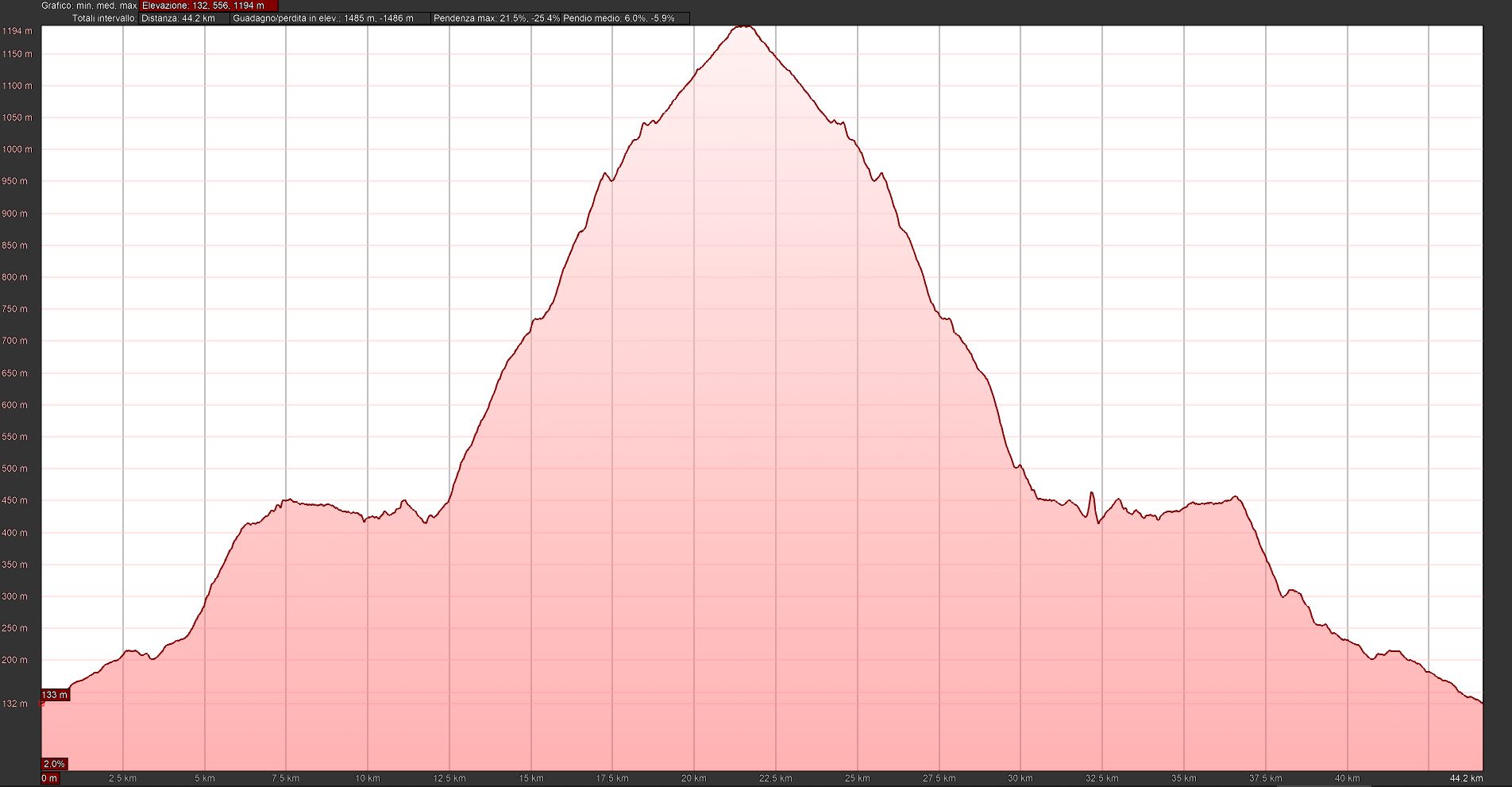Click the 1194 m top axis label
1512x787 pixels.
(x=17, y=32)
